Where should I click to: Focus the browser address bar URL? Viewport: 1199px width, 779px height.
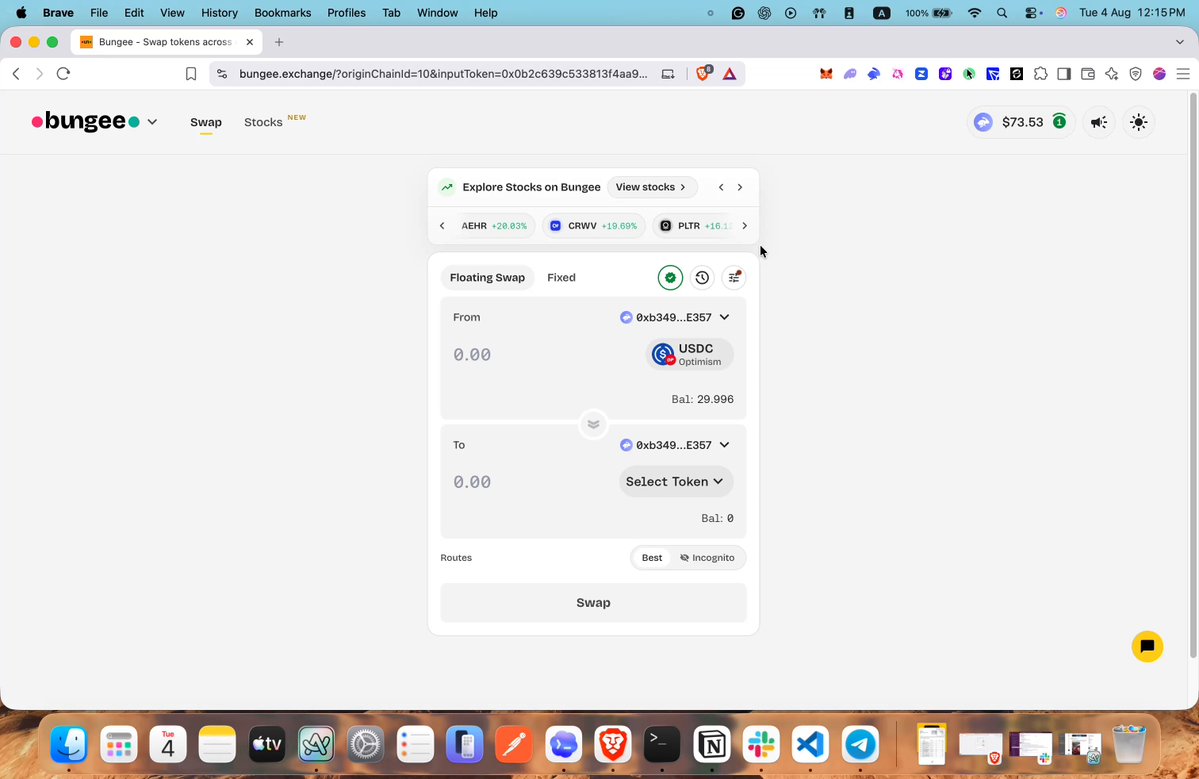(444, 73)
